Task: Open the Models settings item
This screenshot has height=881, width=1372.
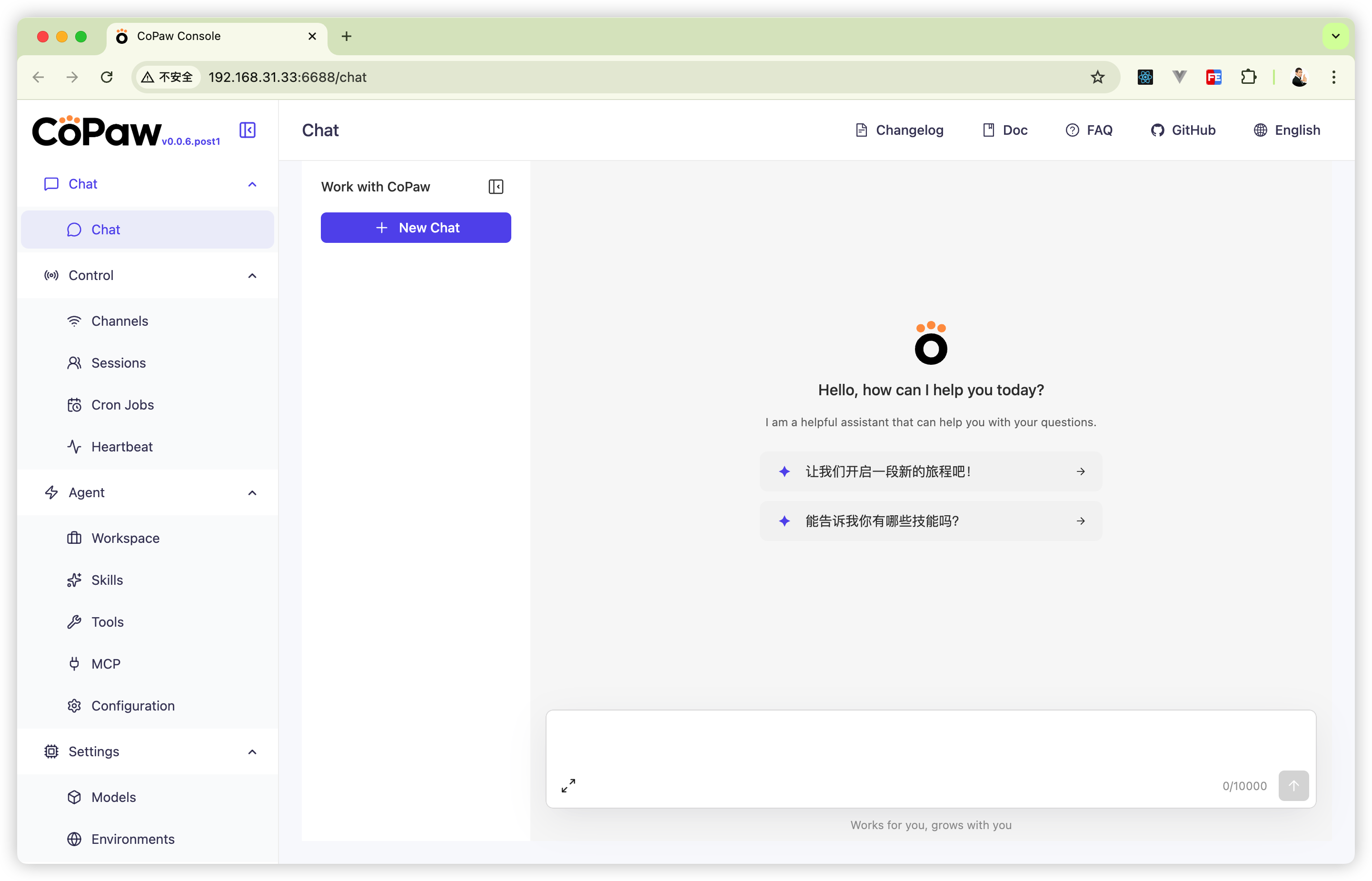Action: click(113, 797)
